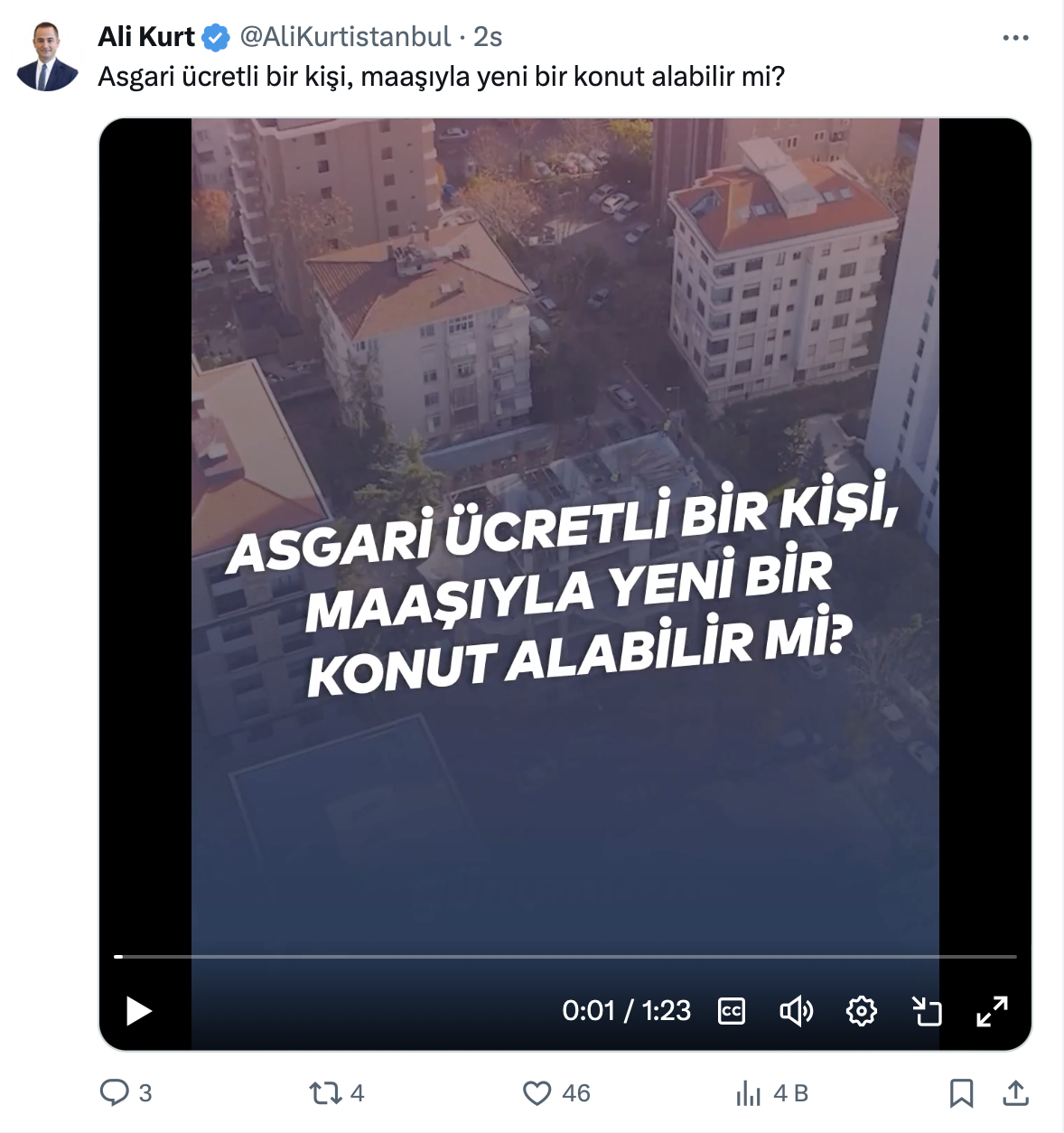
Task: Click the video timestamp 0:01 / 1:23
Action: [x=626, y=1011]
